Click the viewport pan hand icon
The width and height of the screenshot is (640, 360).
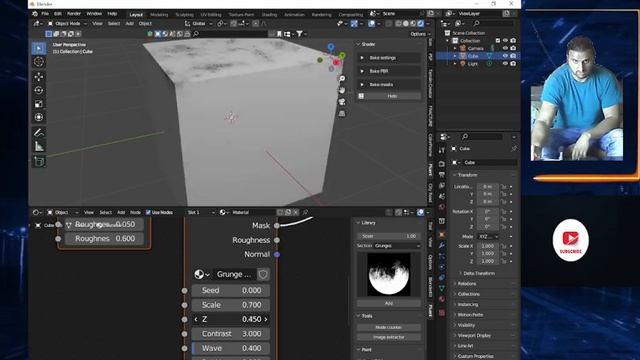[x=342, y=90]
